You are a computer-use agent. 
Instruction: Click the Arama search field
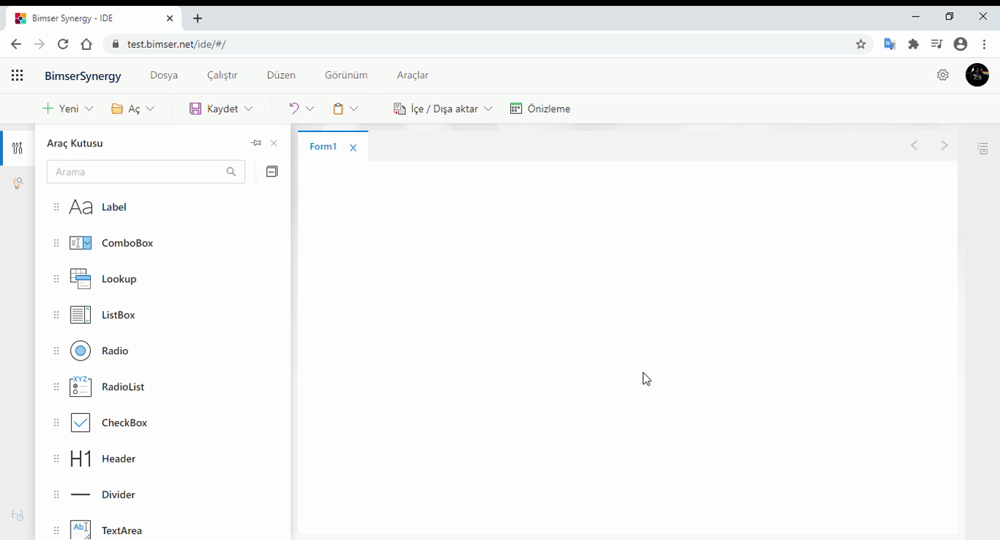tap(136, 172)
